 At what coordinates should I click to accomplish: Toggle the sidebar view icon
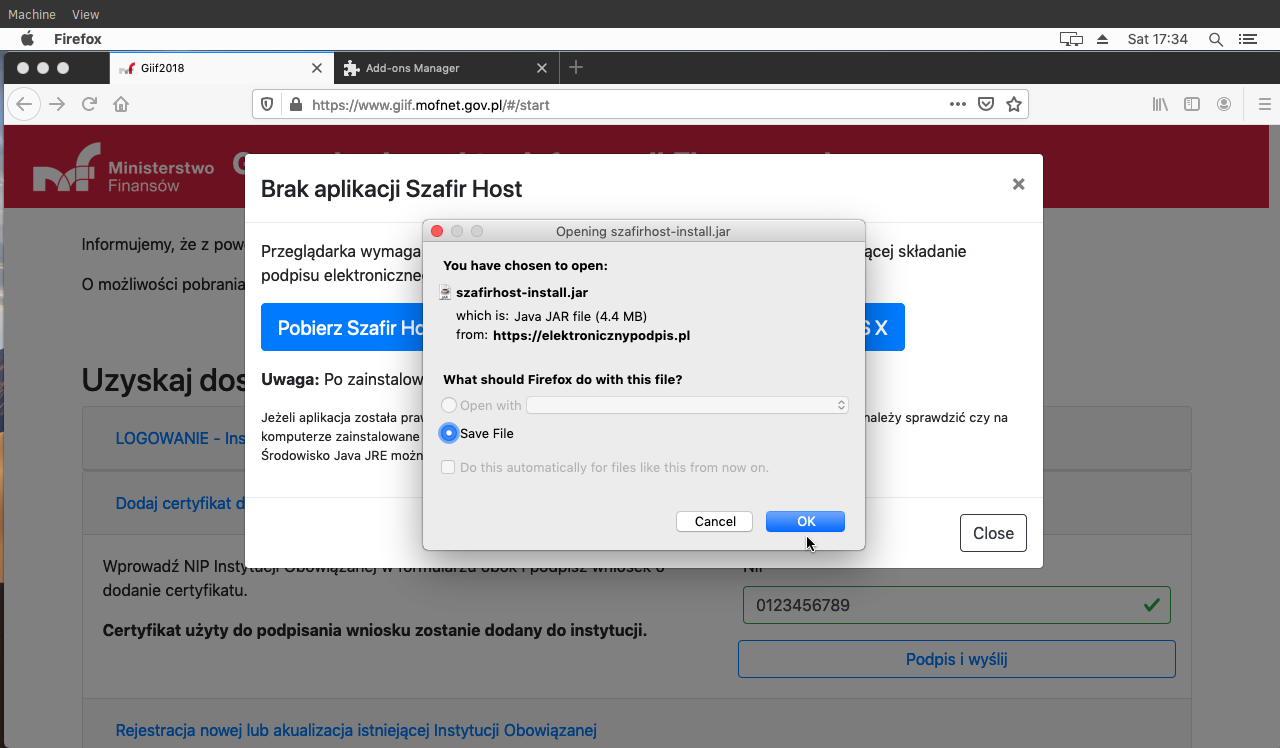tap(1192, 104)
